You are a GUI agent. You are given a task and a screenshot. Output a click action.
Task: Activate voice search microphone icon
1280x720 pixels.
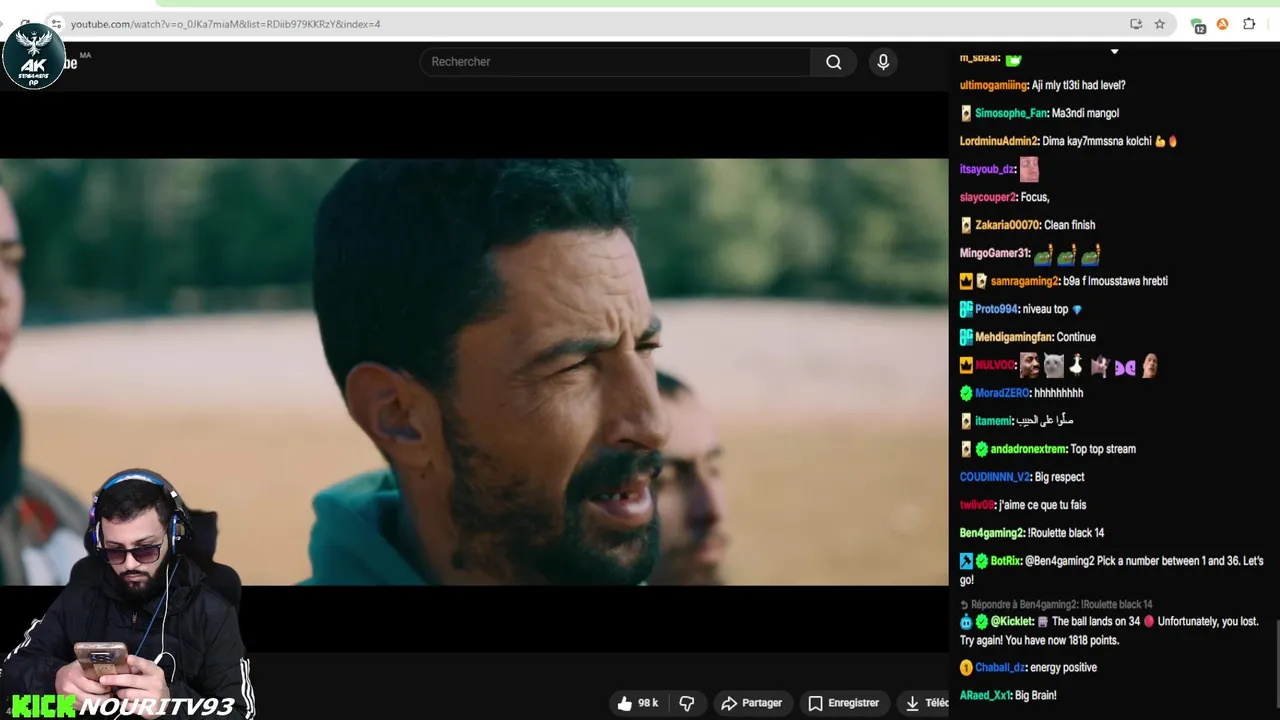(883, 62)
